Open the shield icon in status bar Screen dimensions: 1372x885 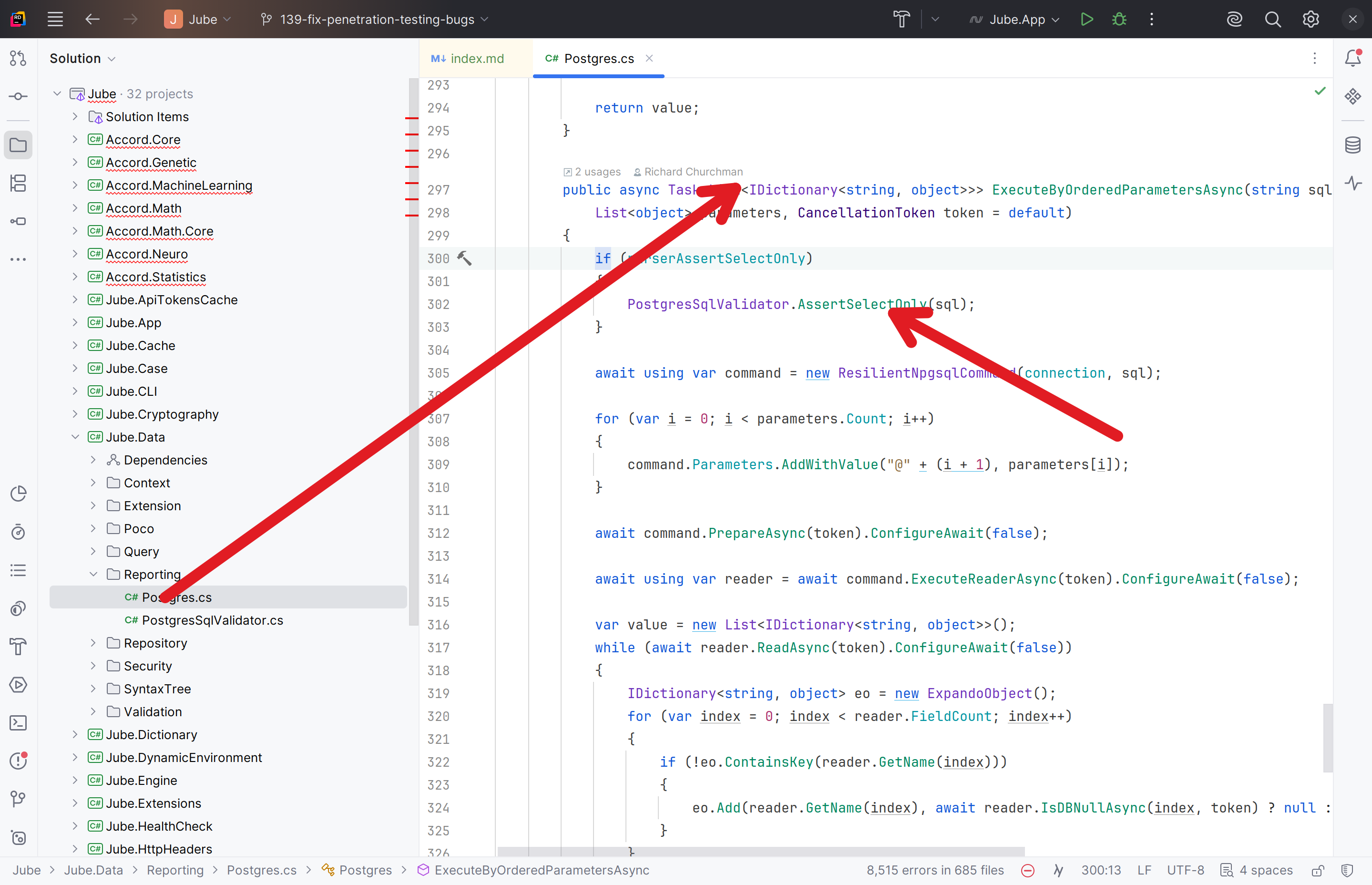click(x=1347, y=871)
